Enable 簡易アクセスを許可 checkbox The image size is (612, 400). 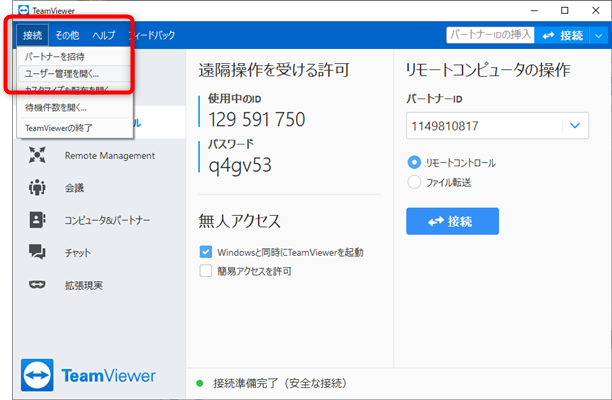[206, 271]
